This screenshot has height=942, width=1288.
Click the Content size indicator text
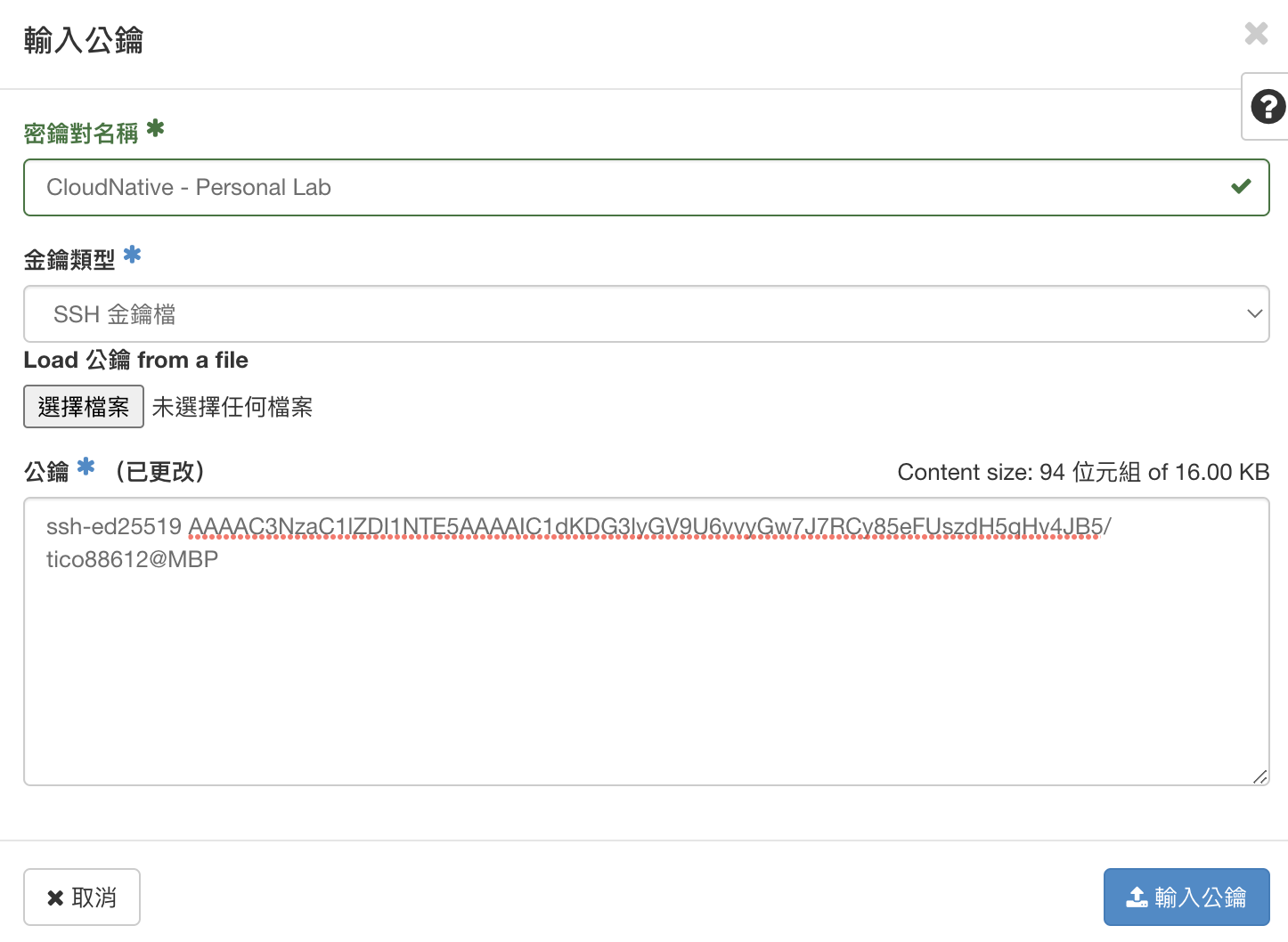pyautogui.click(x=1082, y=472)
